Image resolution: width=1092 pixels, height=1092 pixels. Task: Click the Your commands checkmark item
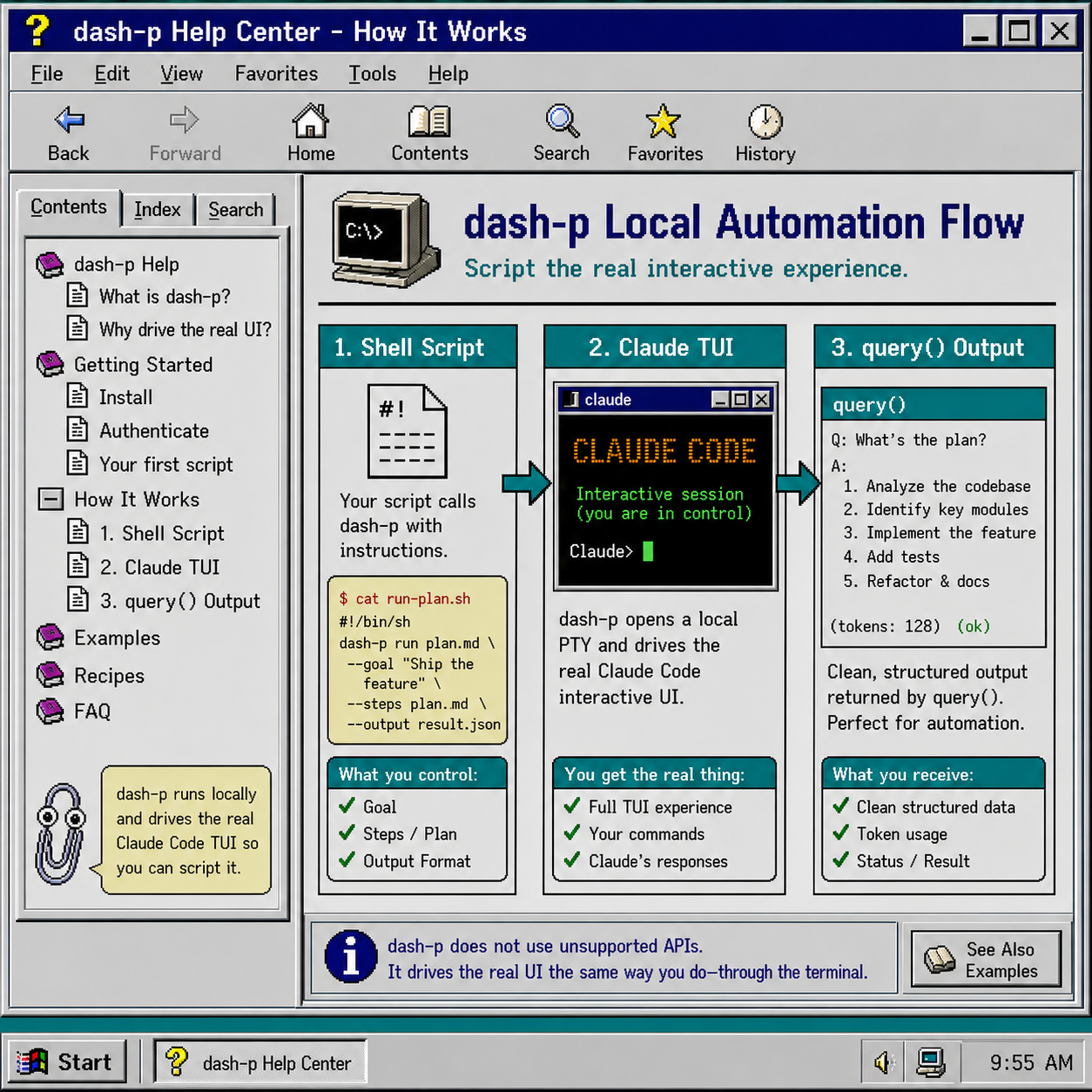(x=634, y=833)
